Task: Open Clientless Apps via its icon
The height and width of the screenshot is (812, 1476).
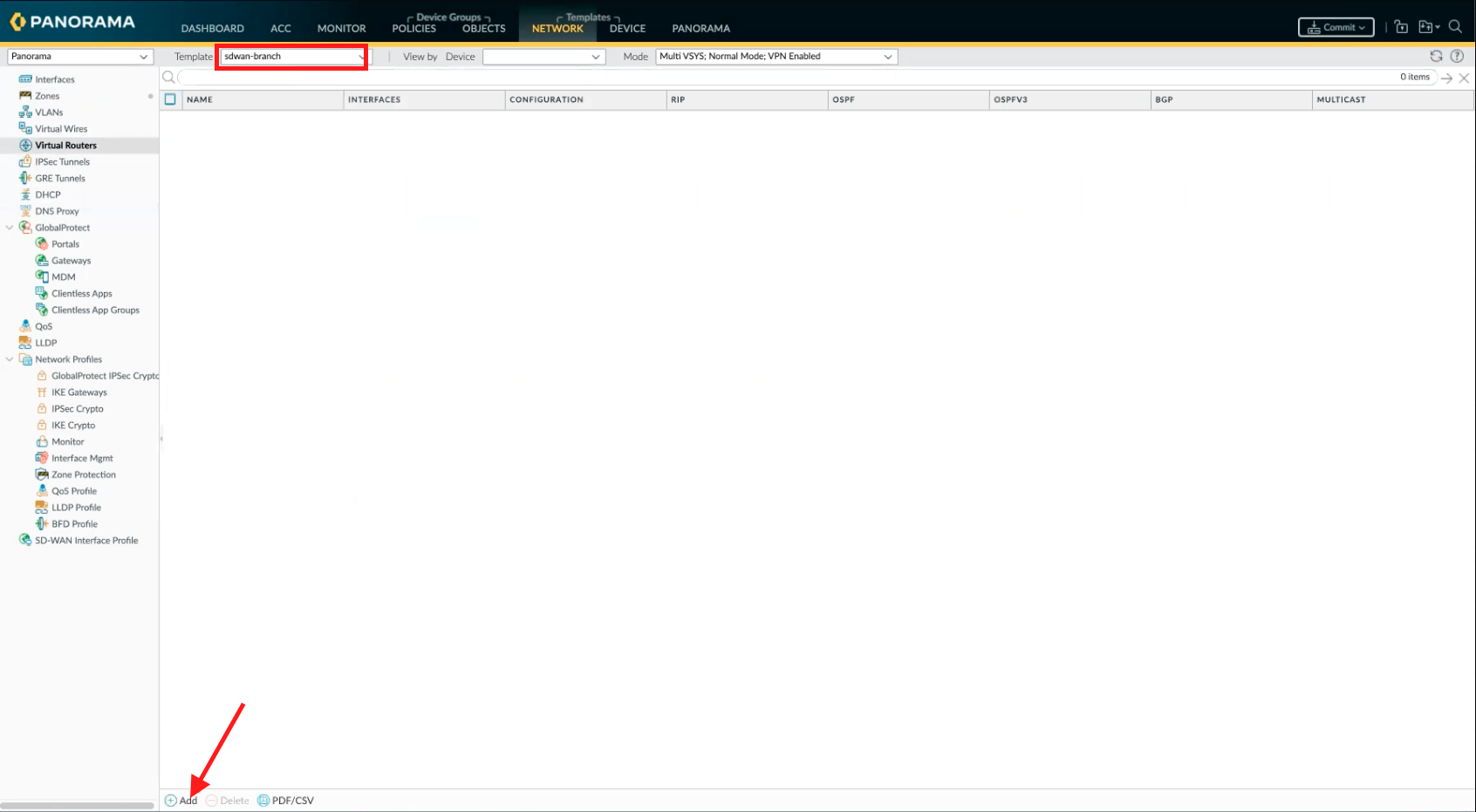Action: click(x=42, y=293)
